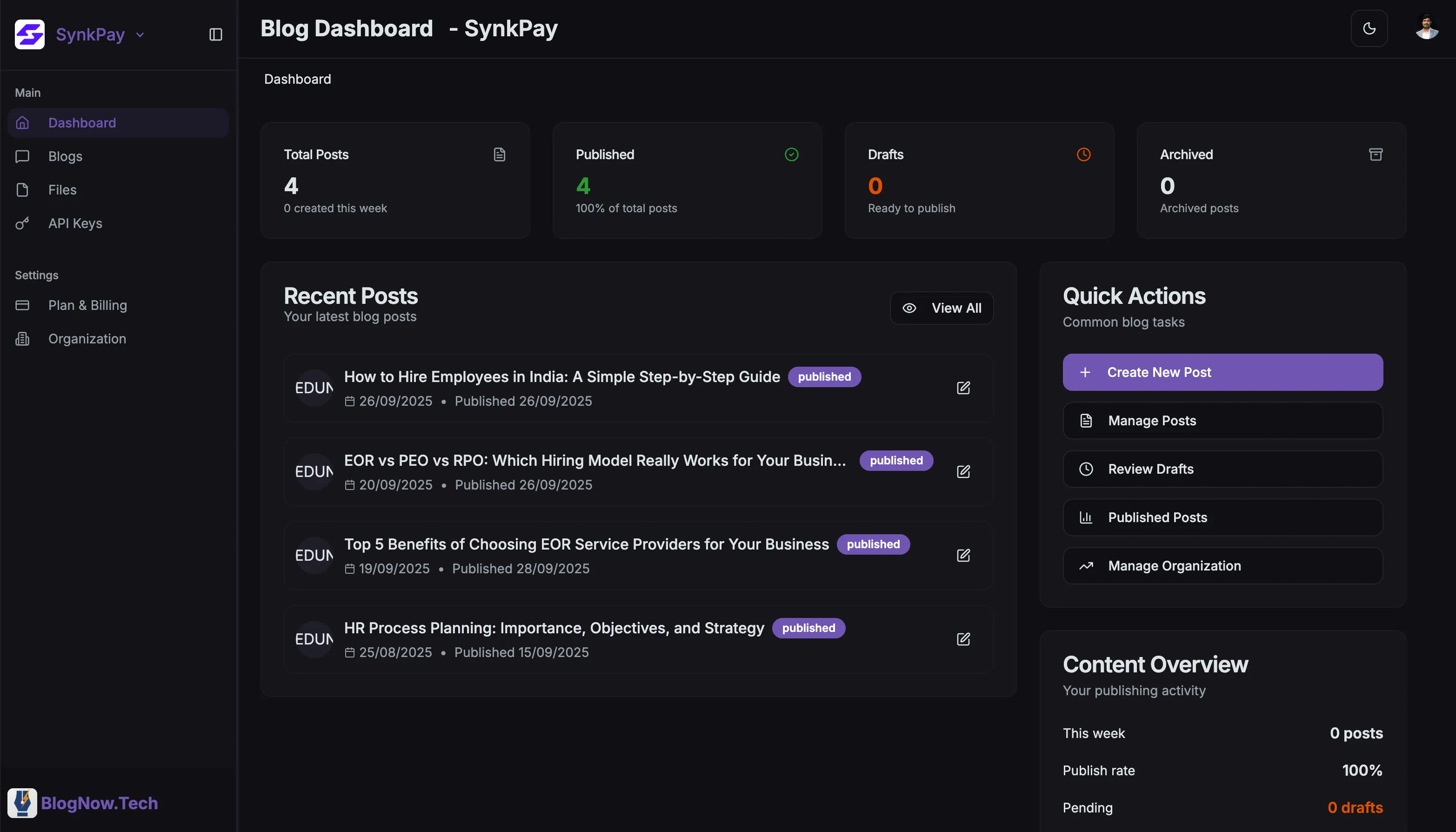Select Dashboard in the Main sidebar menu
The image size is (1456, 832).
click(82, 122)
